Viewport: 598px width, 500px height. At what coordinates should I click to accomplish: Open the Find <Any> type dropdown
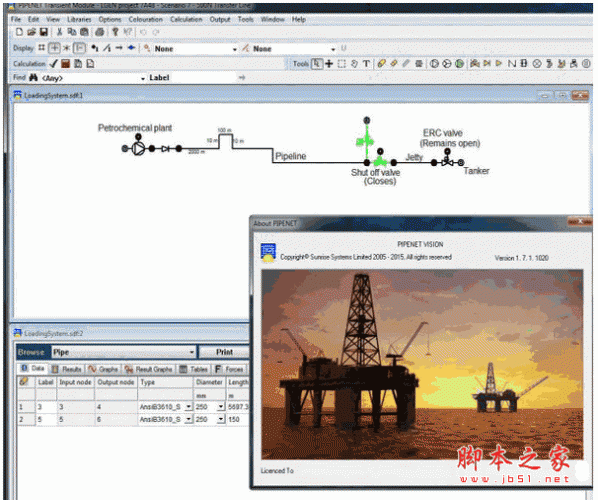click(143, 78)
